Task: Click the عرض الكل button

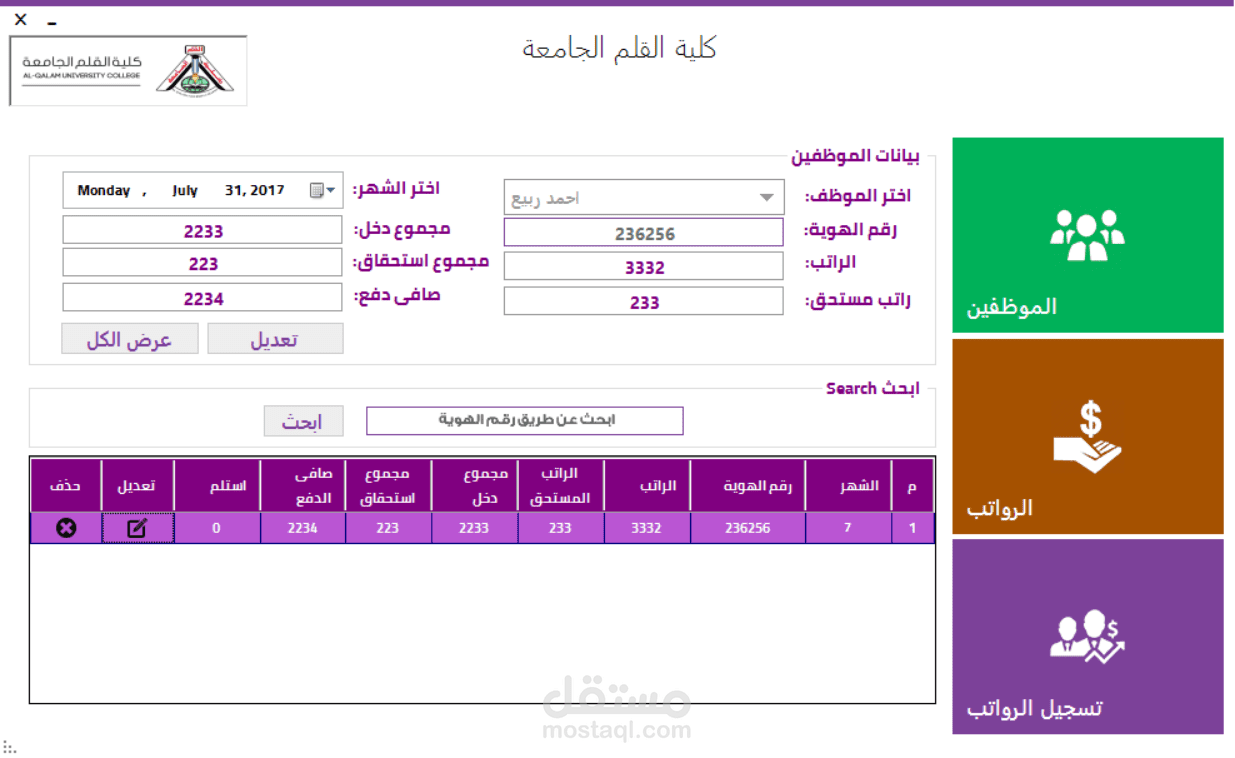Action: click(x=129, y=338)
